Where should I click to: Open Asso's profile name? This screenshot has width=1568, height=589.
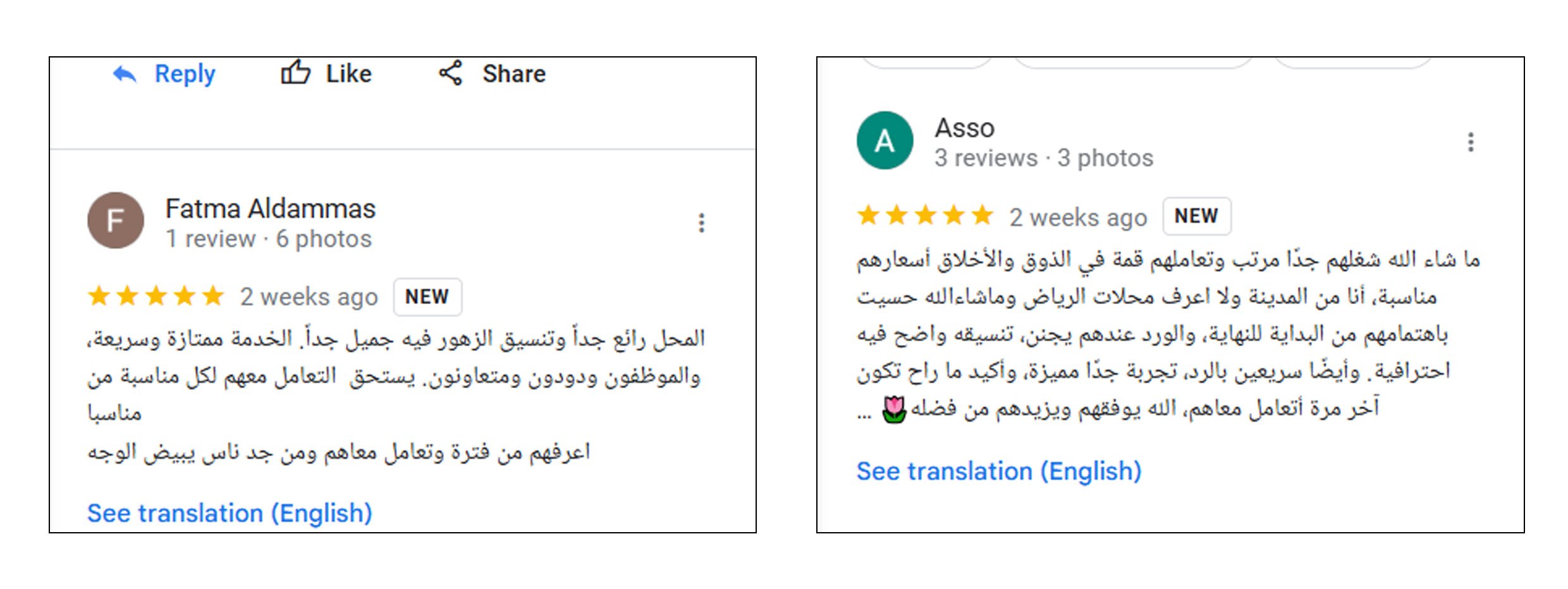[x=964, y=128]
